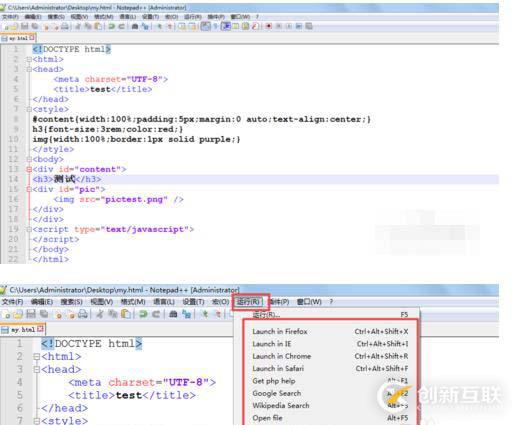Open 设置(T) menu in lower window
Screen dimensions: 512x425
[x=193, y=302]
